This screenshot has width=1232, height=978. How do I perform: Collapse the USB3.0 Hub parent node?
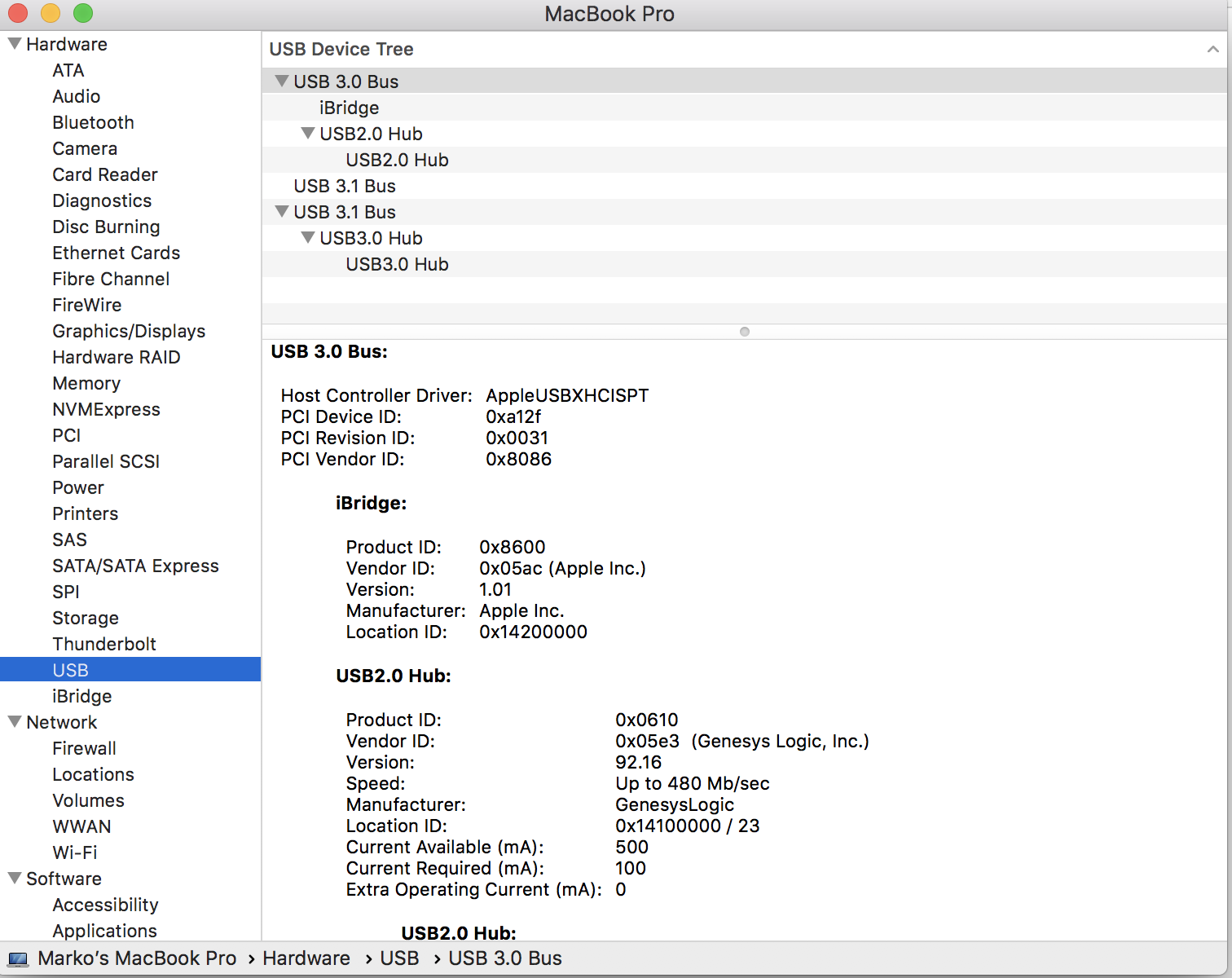coord(308,237)
